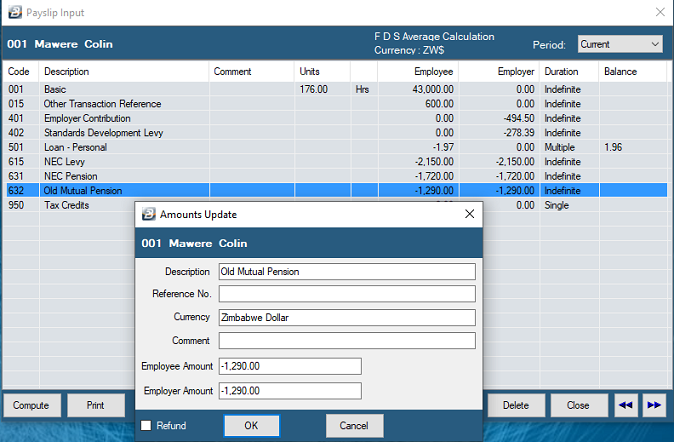Click the Multiple duration cell

[559, 147]
